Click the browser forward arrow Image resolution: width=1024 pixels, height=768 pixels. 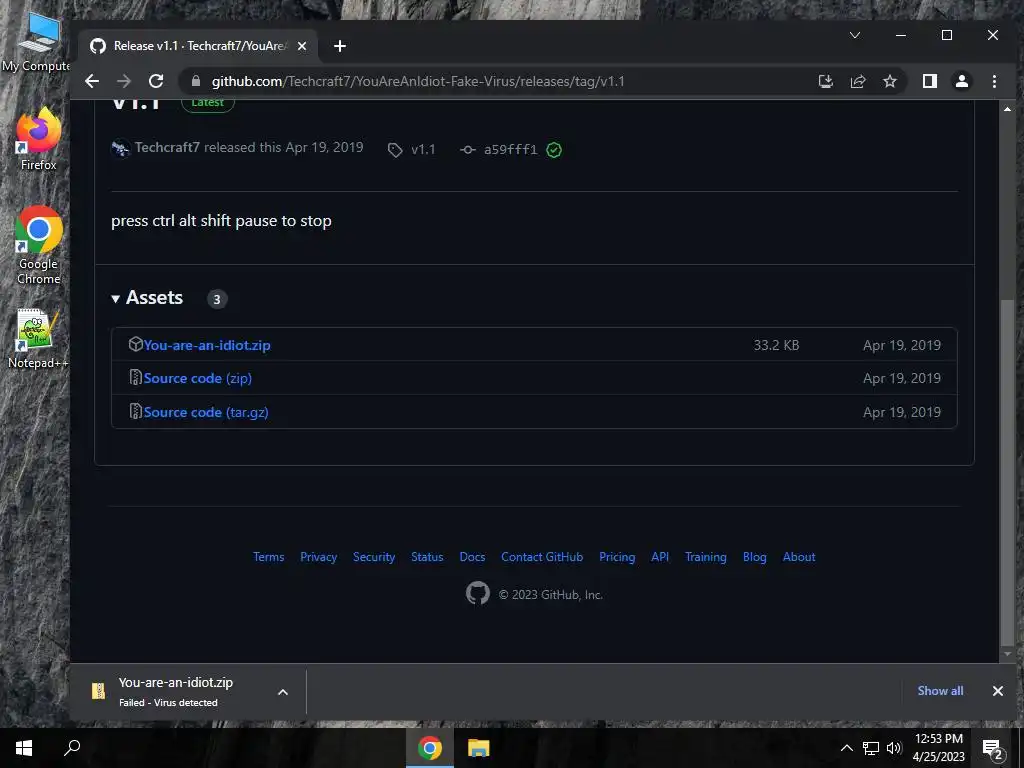[123, 81]
